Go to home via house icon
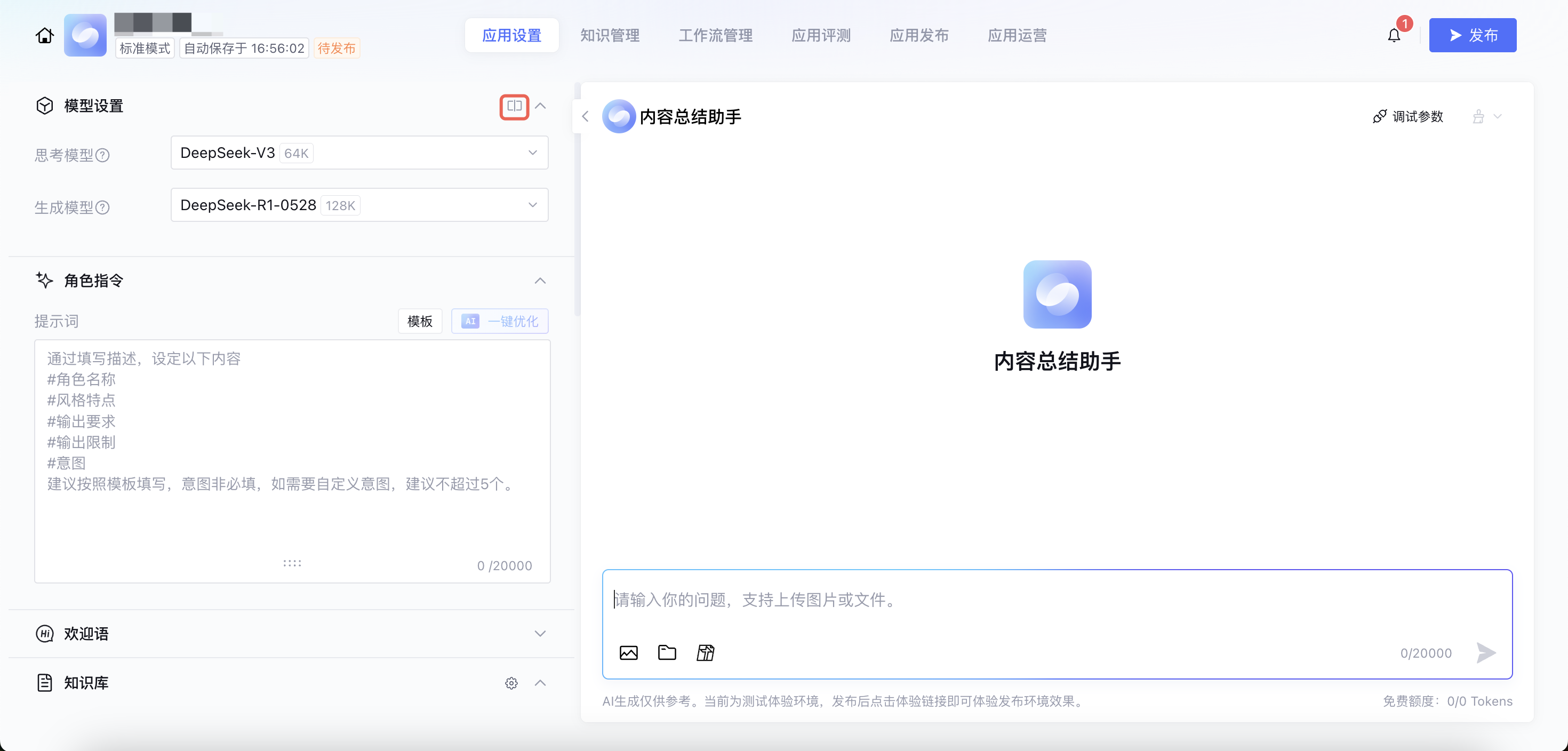 point(44,35)
